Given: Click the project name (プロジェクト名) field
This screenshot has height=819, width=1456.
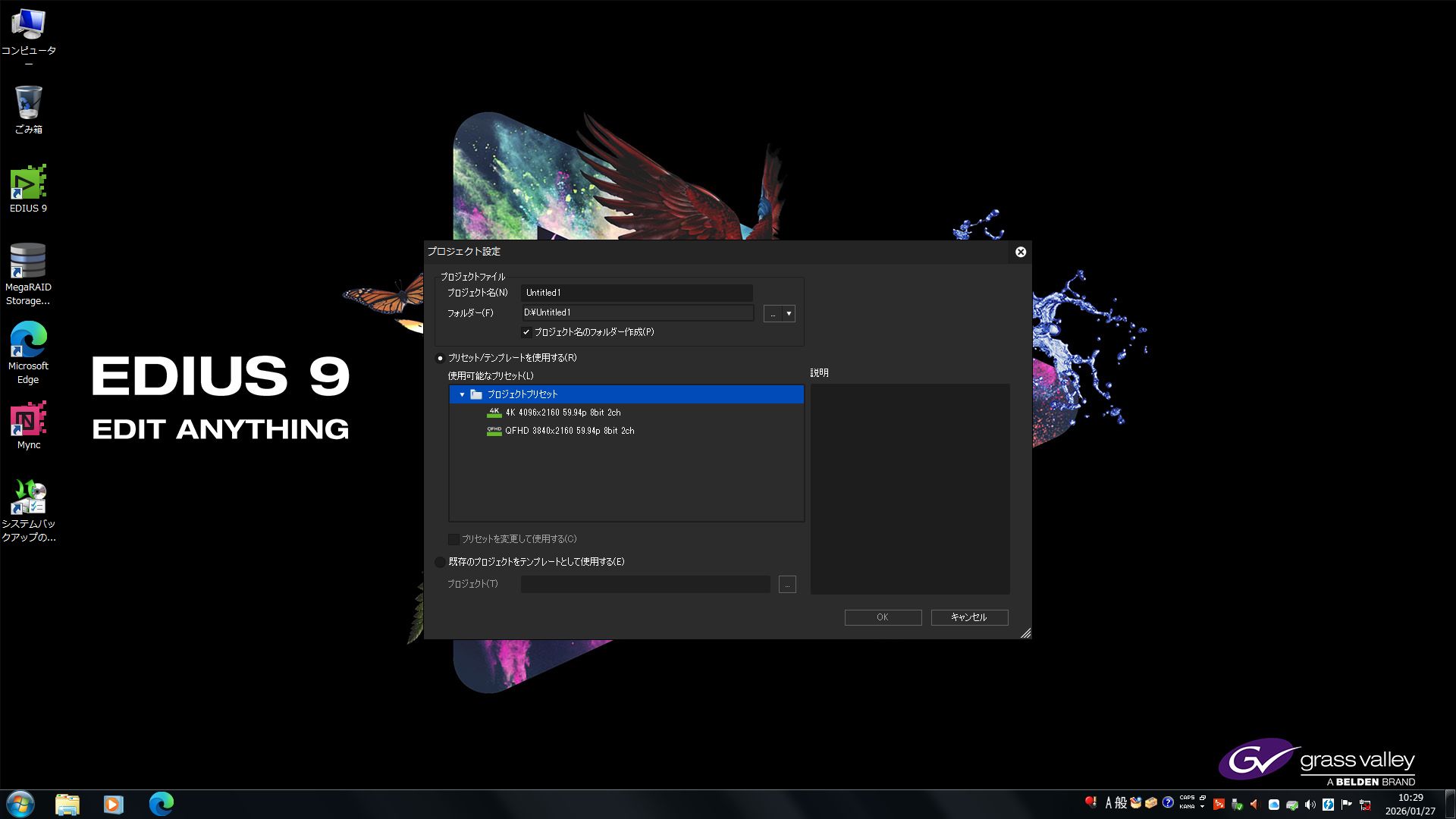Looking at the screenshot, I should tap(636, 293).
